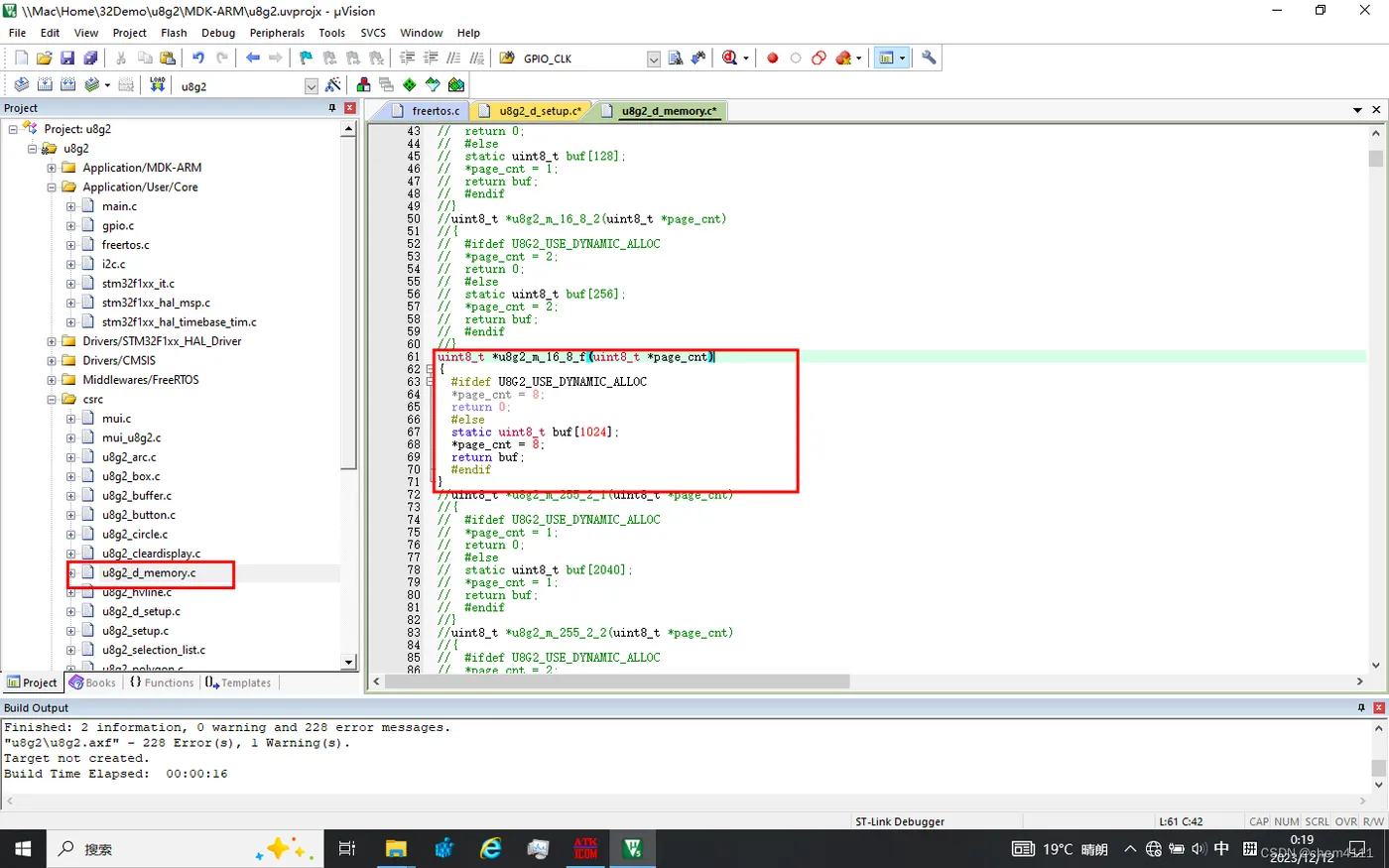Click the Open file folder icon
Viewport: 1389px width, 868px height.
coord(45,59)
